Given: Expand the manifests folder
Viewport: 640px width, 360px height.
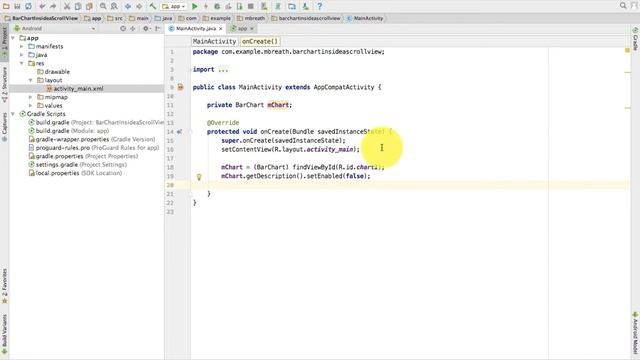Looking at the screenshot, I should [x=22, y=47].
